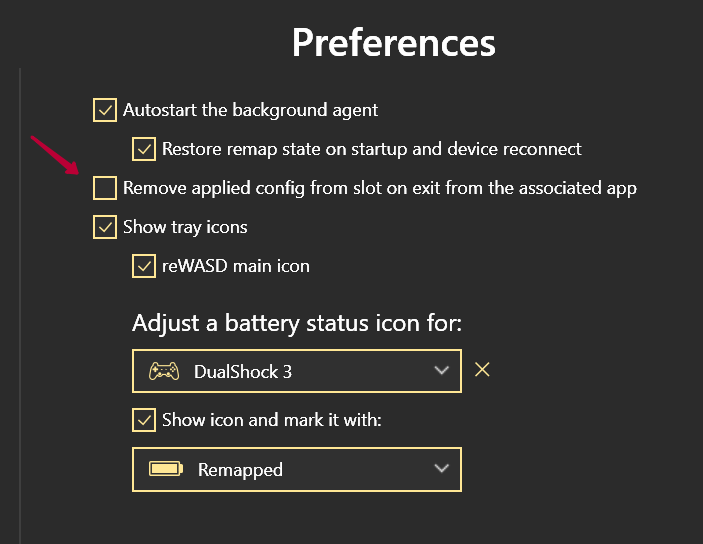This screenshot has width=703, height=544.
Task: Open the Remapped status combo box
Action: point(297,470)
